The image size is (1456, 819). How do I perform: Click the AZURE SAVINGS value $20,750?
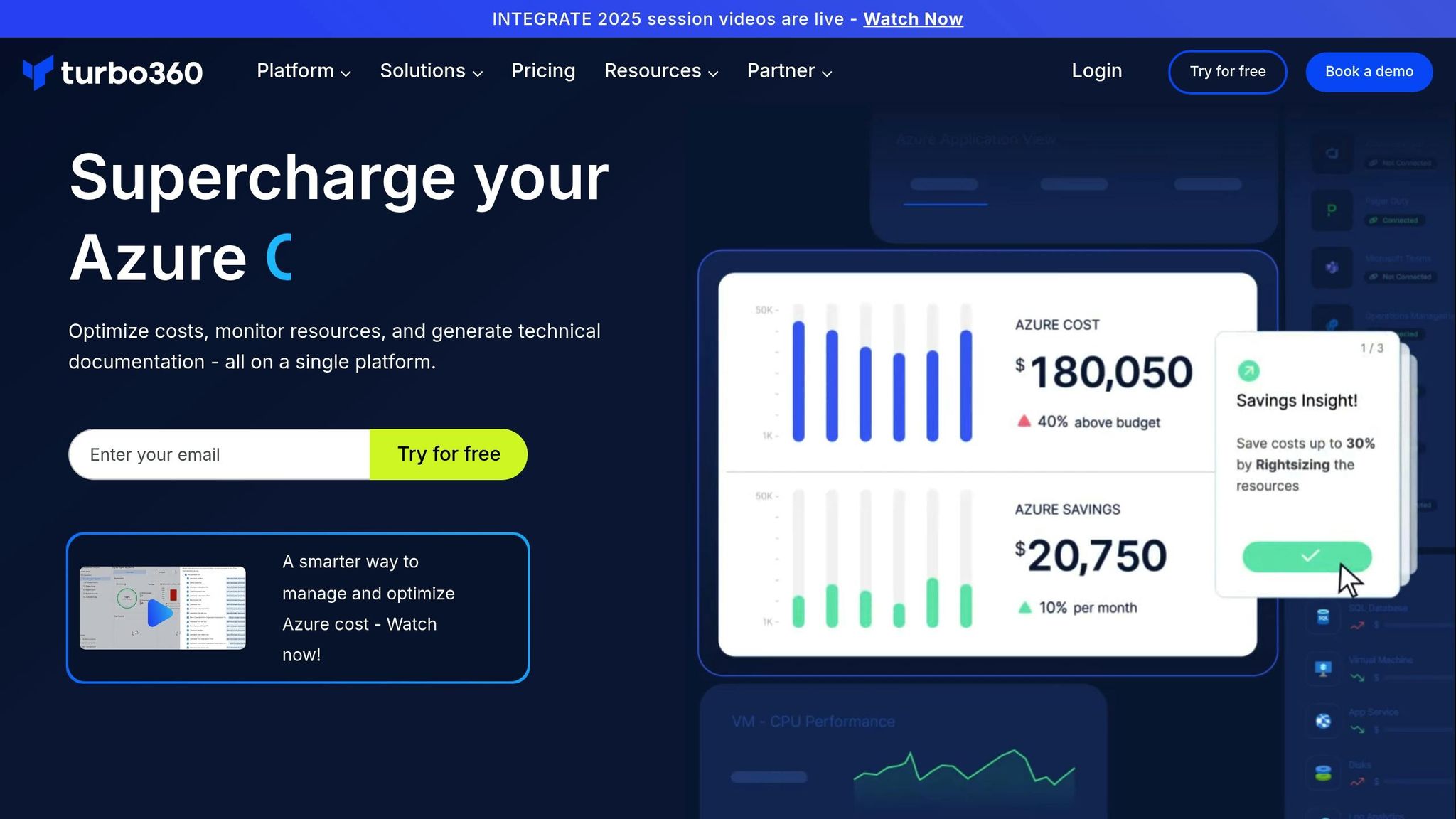[1091, 555]
